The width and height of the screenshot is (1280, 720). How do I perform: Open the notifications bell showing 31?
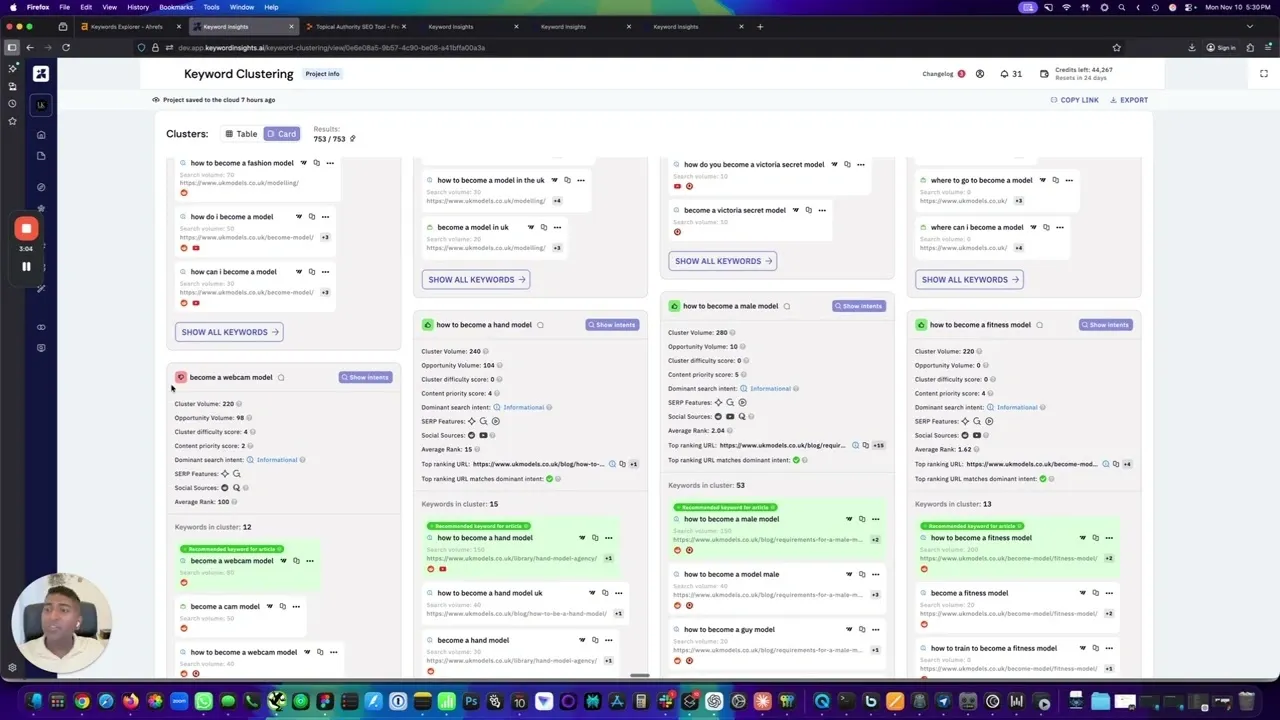pos(1011,74)
